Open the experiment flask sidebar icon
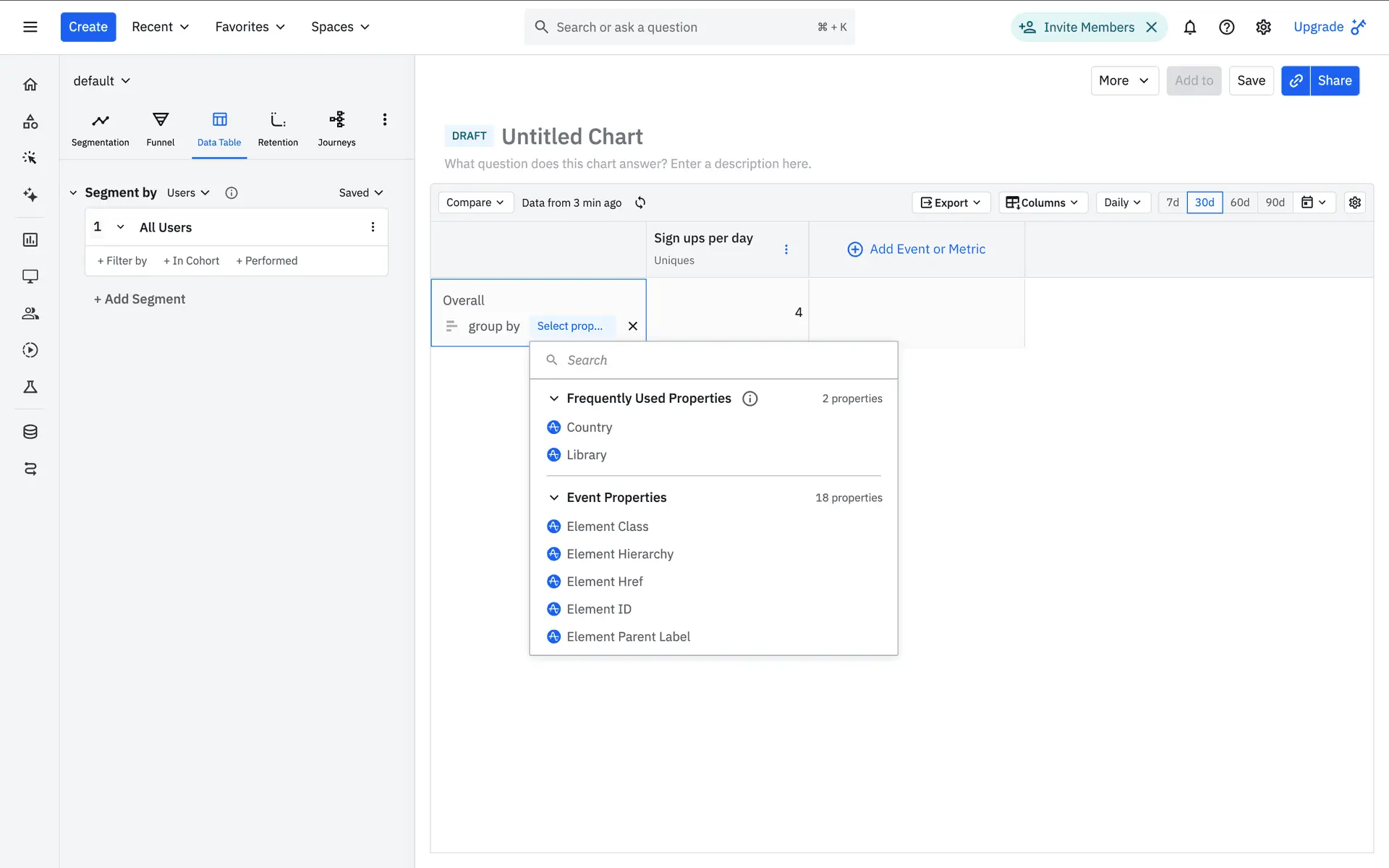1389x868 pixels. point(30,387)
